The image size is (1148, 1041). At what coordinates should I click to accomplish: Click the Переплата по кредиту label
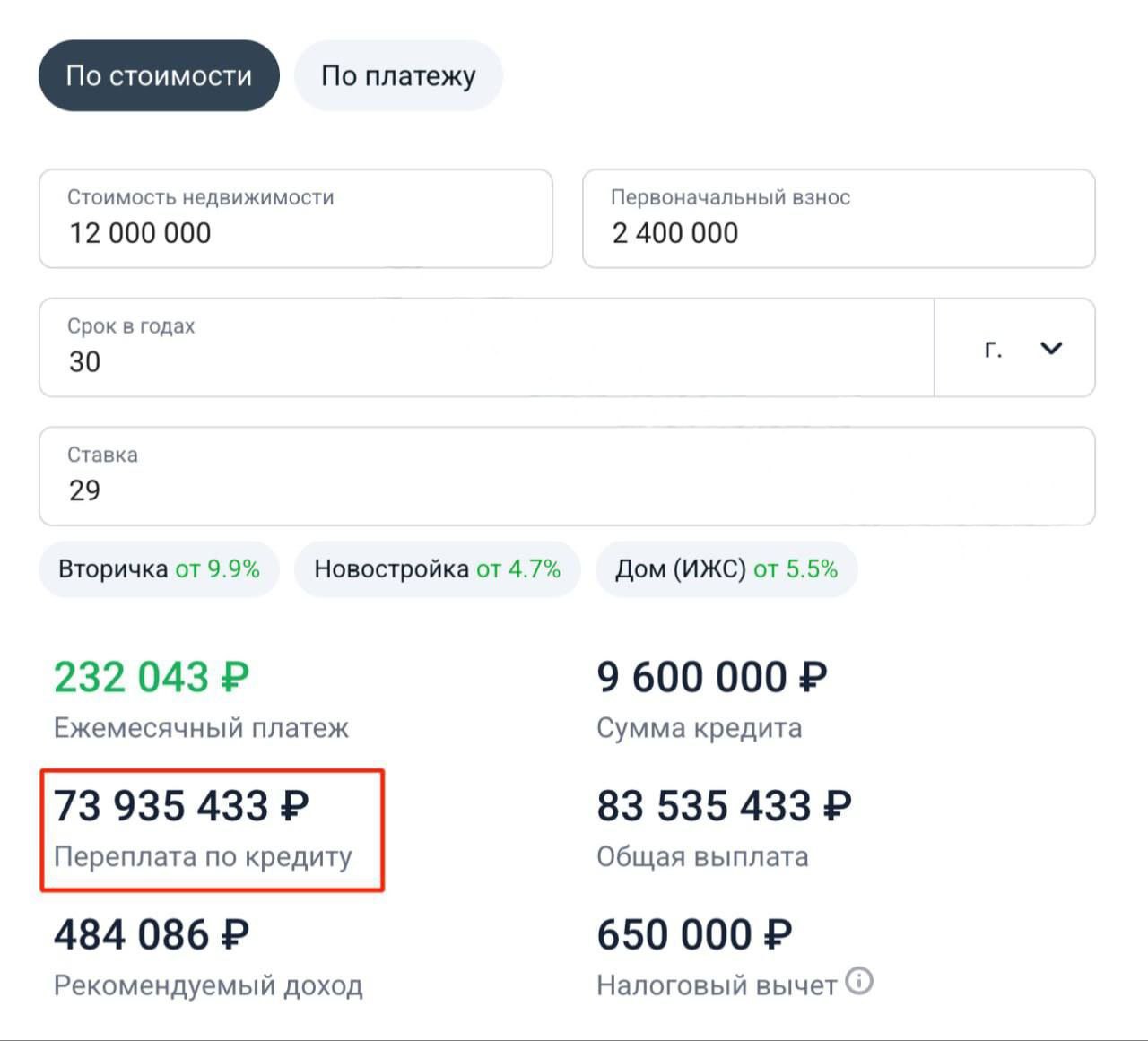[203, 856]
